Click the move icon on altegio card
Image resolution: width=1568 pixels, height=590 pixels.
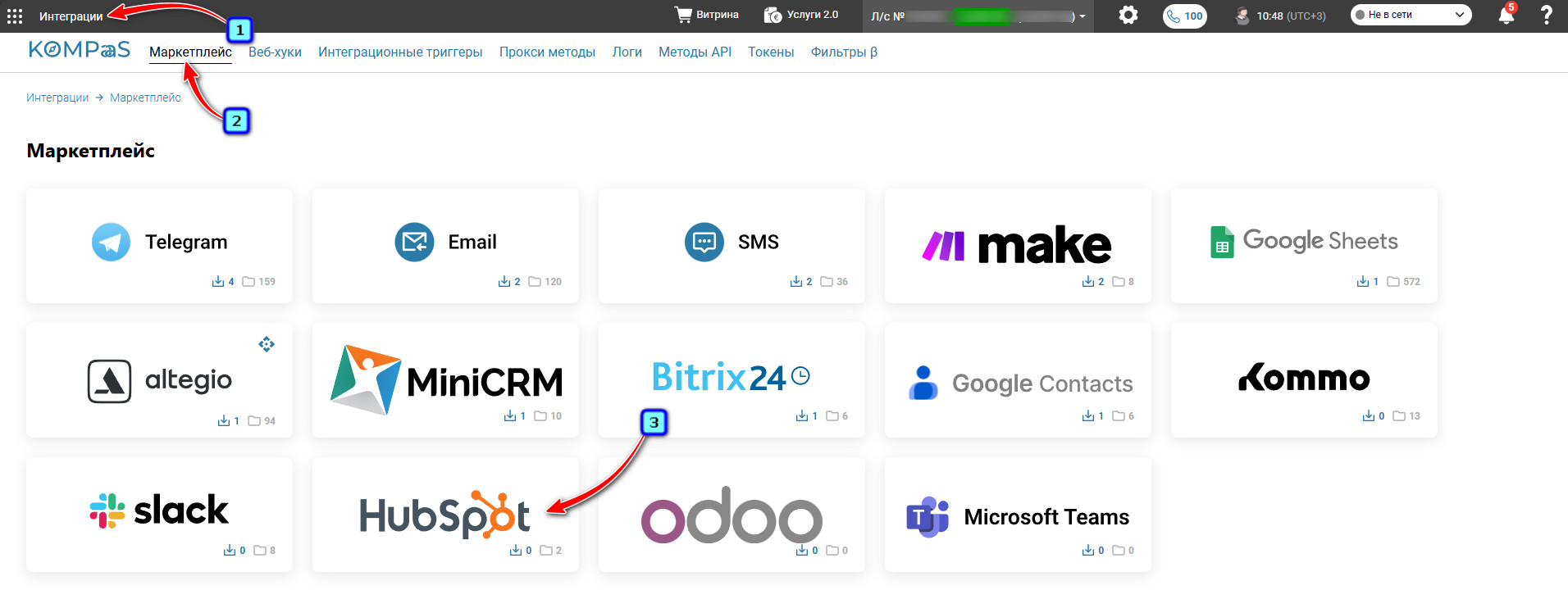[267, 344]
